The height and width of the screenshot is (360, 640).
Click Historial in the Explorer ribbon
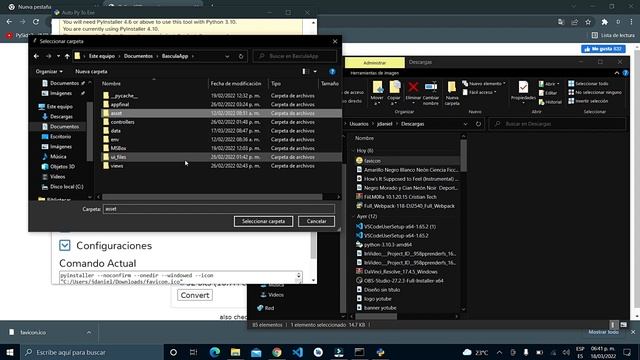550,102
